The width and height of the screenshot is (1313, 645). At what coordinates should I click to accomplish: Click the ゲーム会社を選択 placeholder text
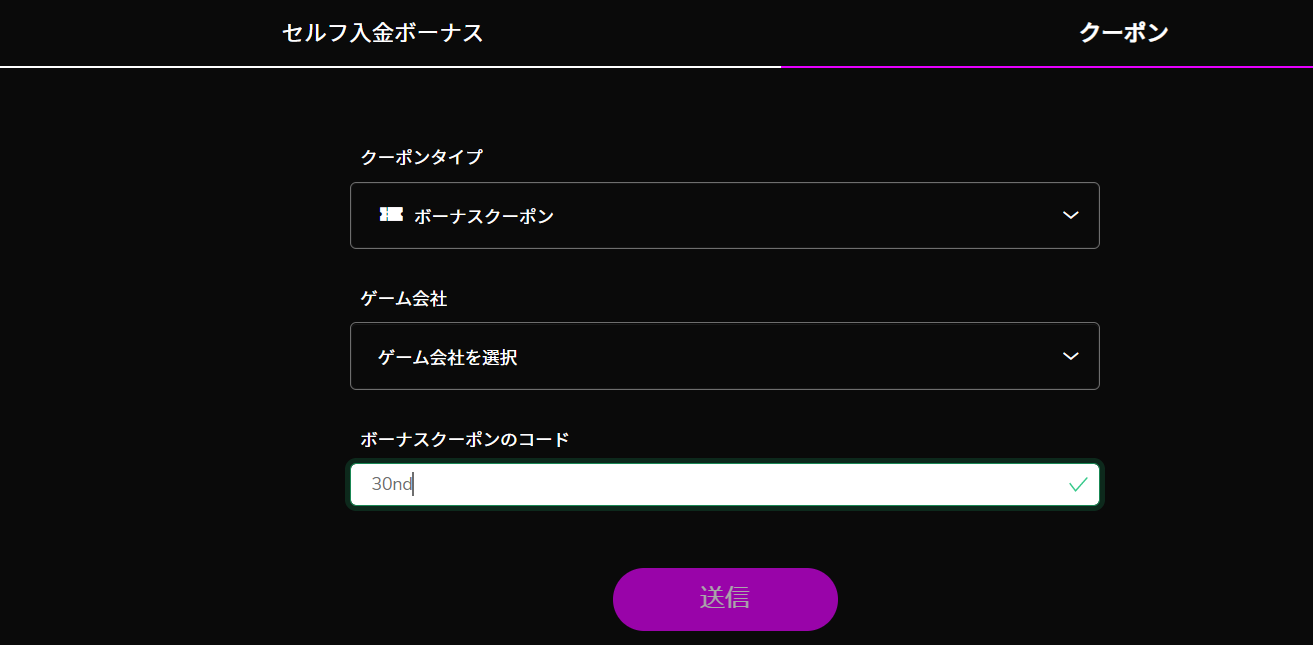pos(447,357)
